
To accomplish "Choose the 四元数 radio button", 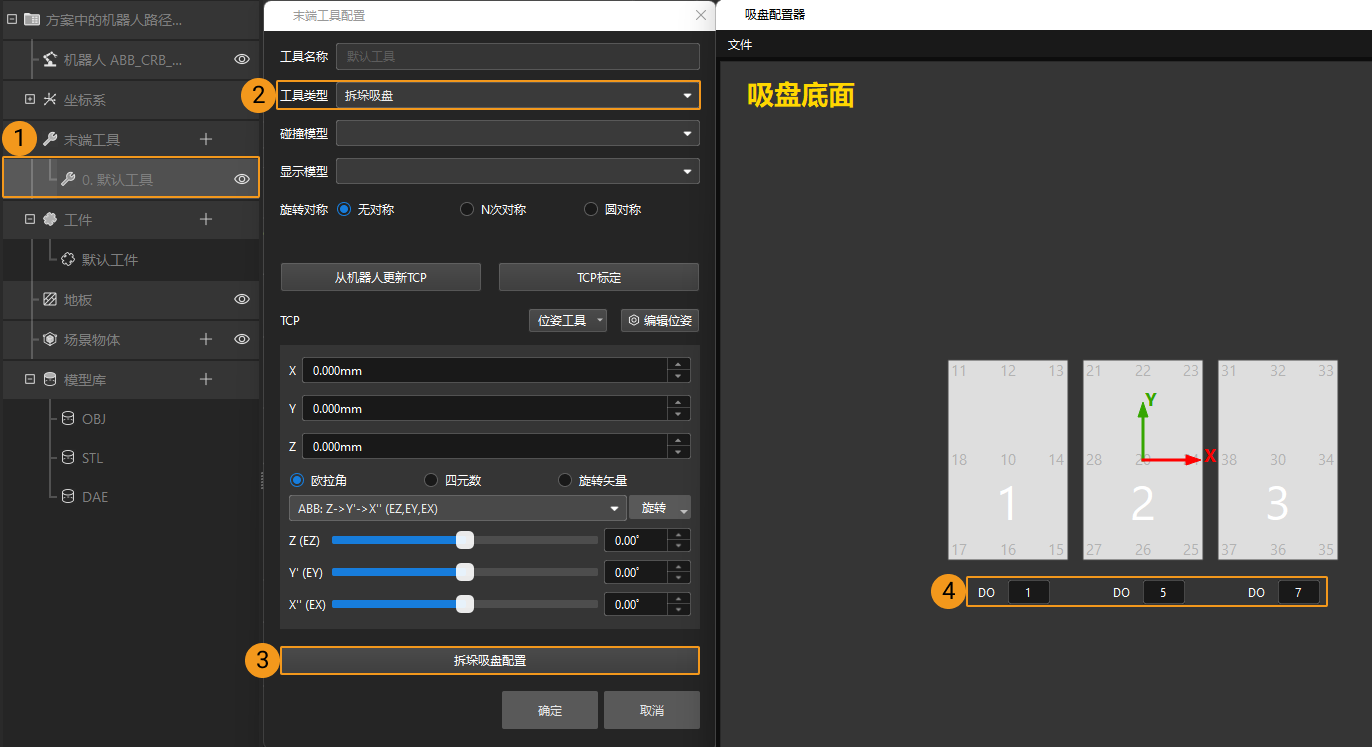I will [432, 480].
